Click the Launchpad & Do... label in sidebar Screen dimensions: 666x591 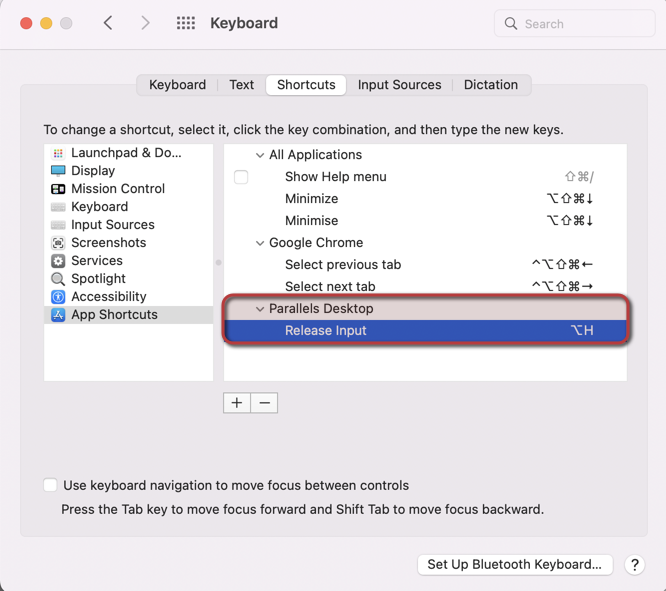[126, 153]
